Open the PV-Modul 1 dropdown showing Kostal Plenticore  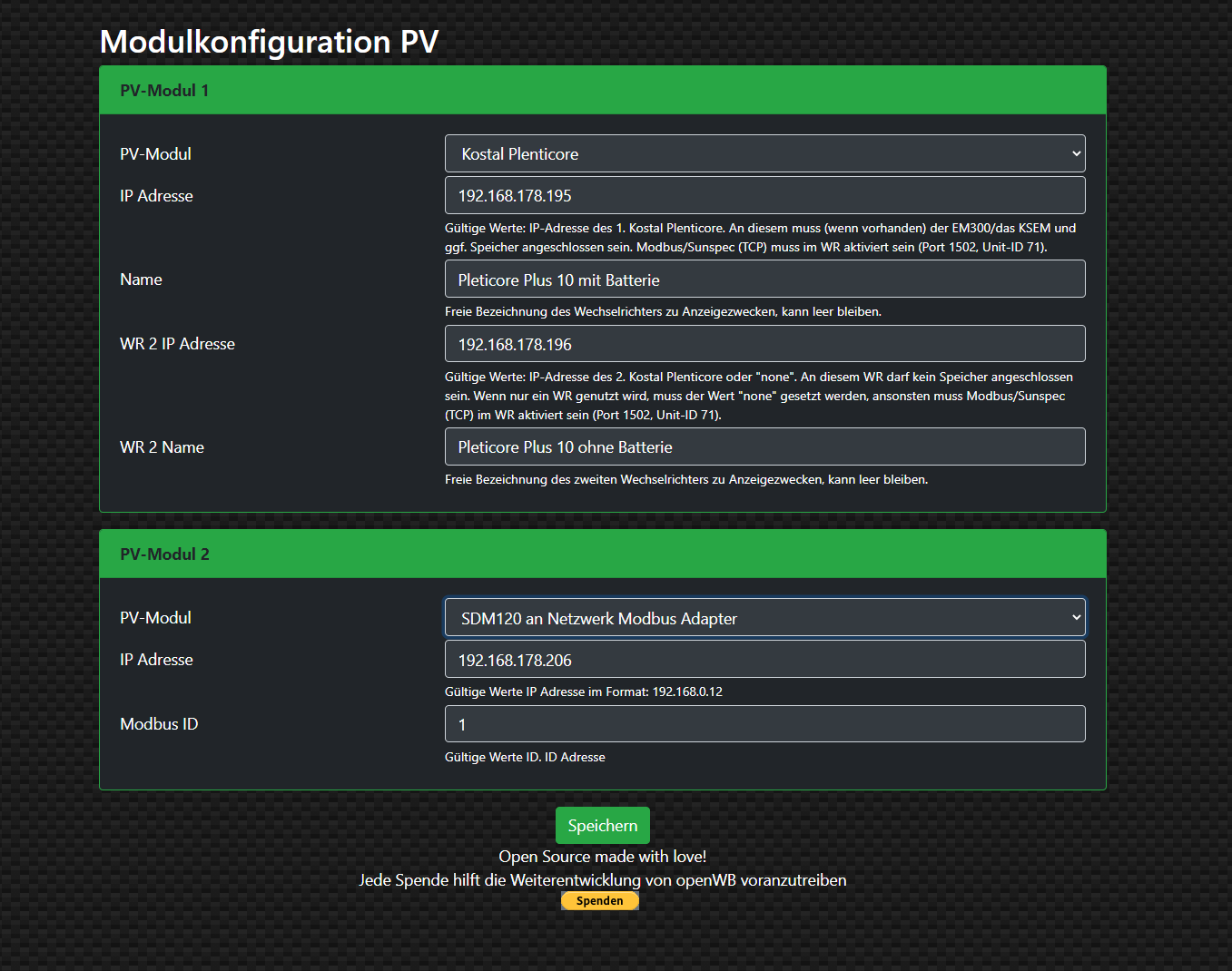764,153
